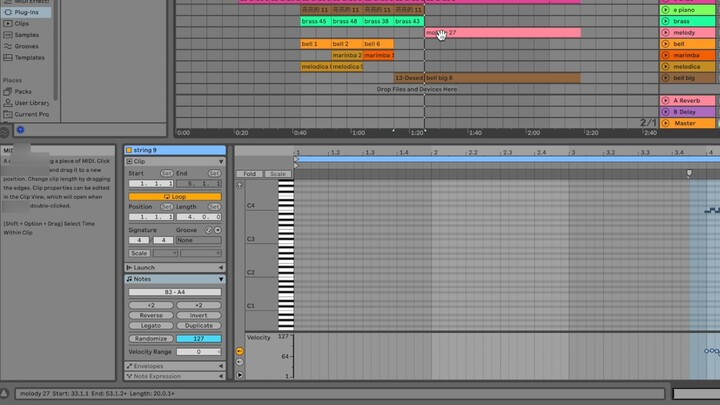Select Plug-Ins in the browser sidebar
Viewport: 720px width, 405px height.
click(x=27, y=12)
